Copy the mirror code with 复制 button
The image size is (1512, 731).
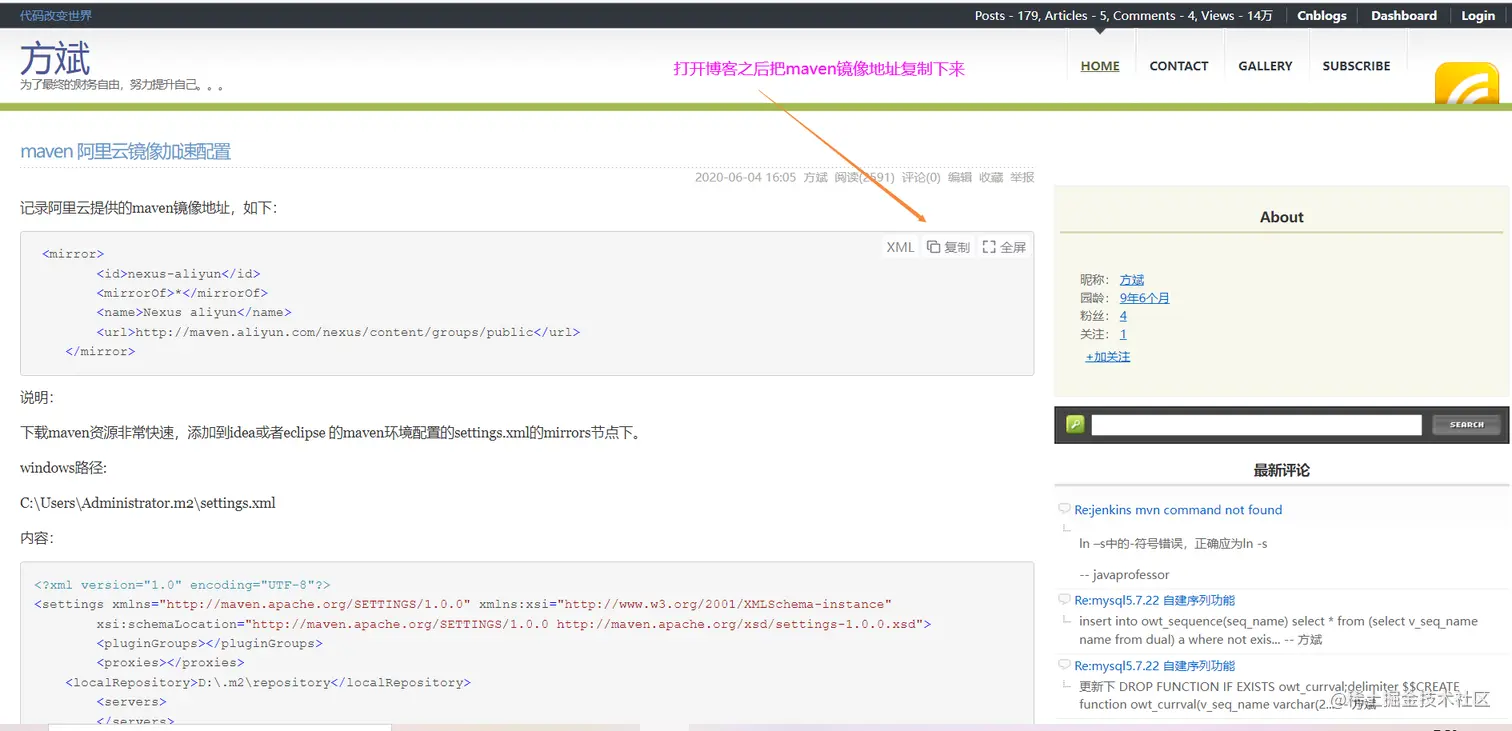coord(948,247)
